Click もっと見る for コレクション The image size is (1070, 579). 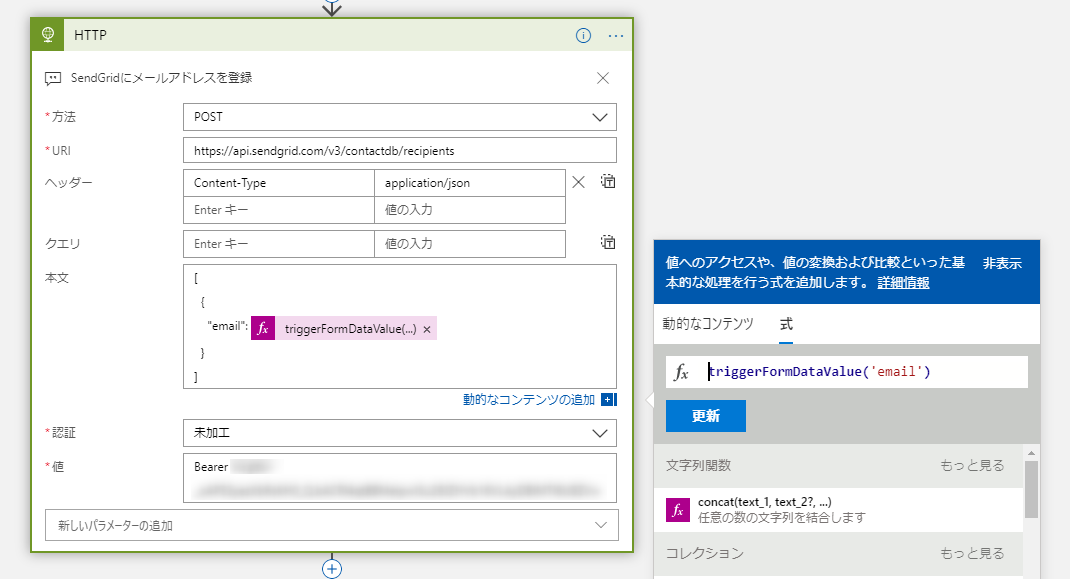coord(972,553)
